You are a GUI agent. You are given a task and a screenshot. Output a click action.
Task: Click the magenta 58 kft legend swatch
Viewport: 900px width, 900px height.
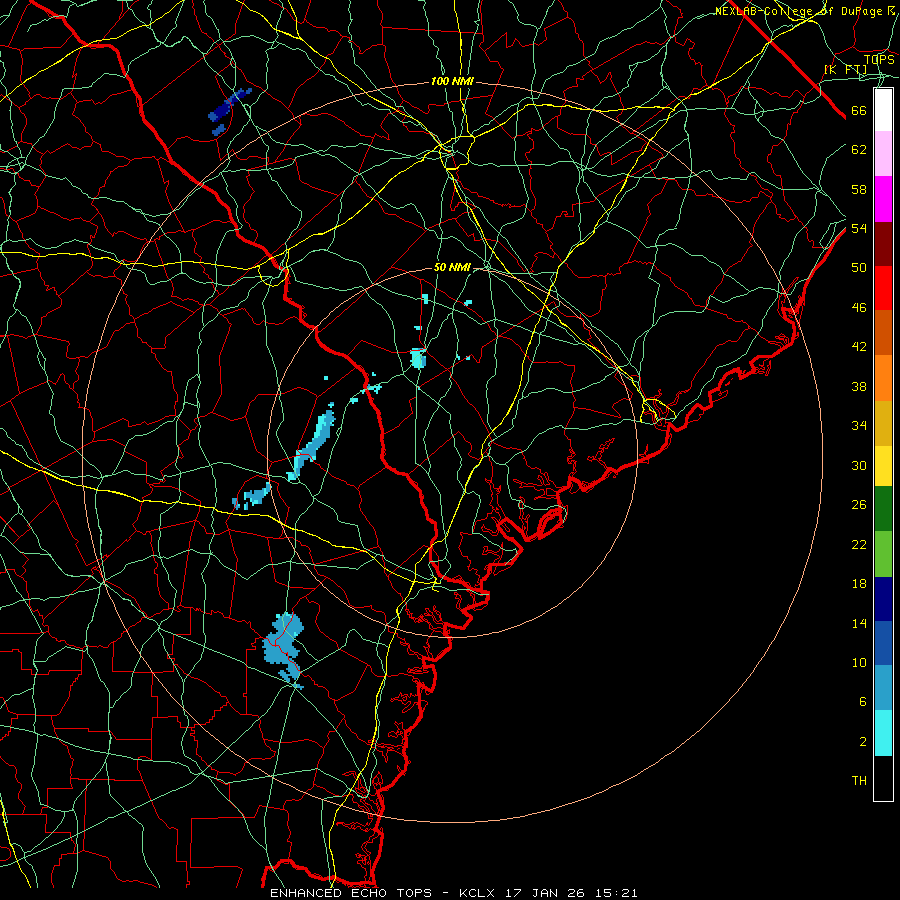click(883, 199)
